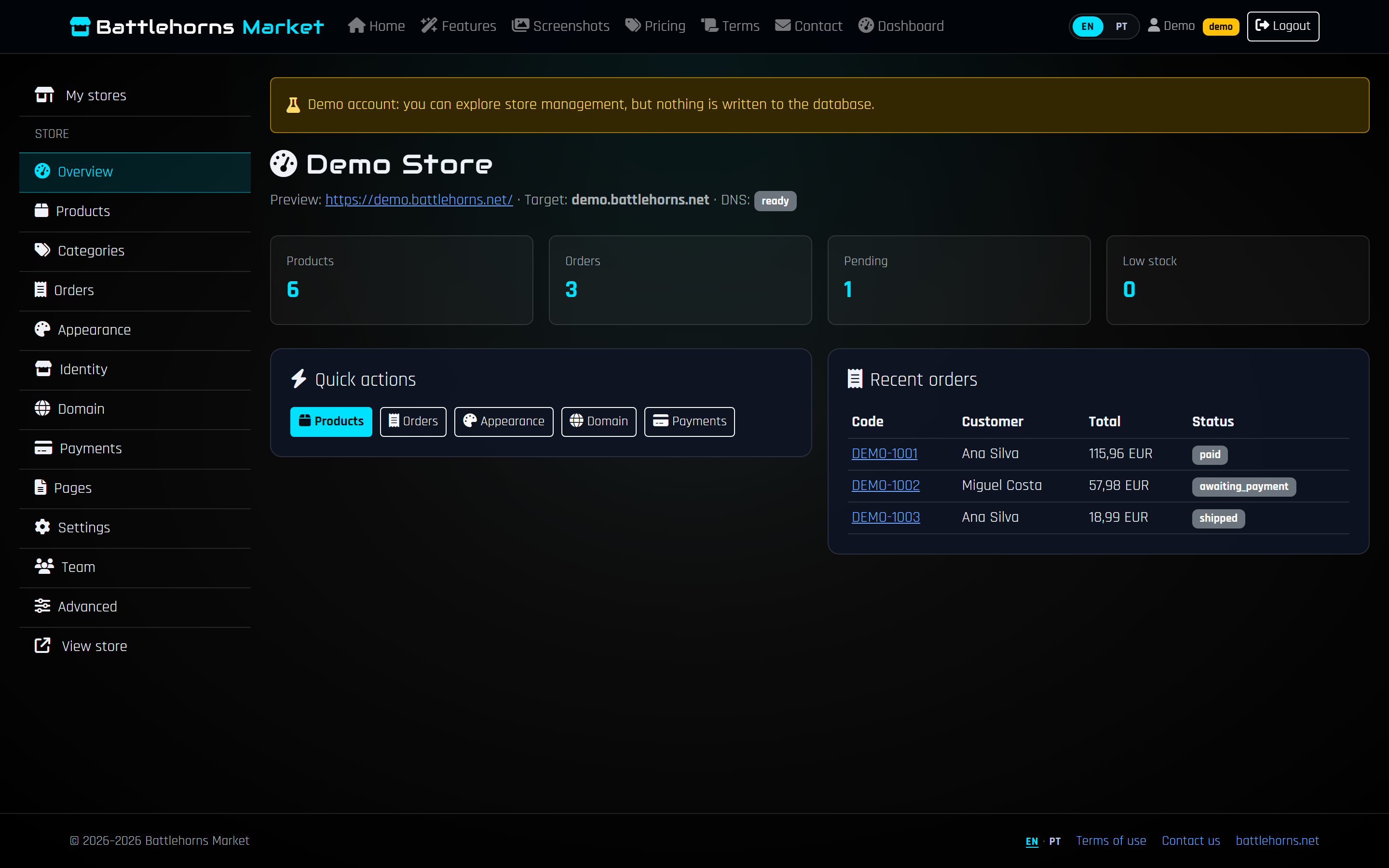Click the View store external link icon

coord(42,645)
